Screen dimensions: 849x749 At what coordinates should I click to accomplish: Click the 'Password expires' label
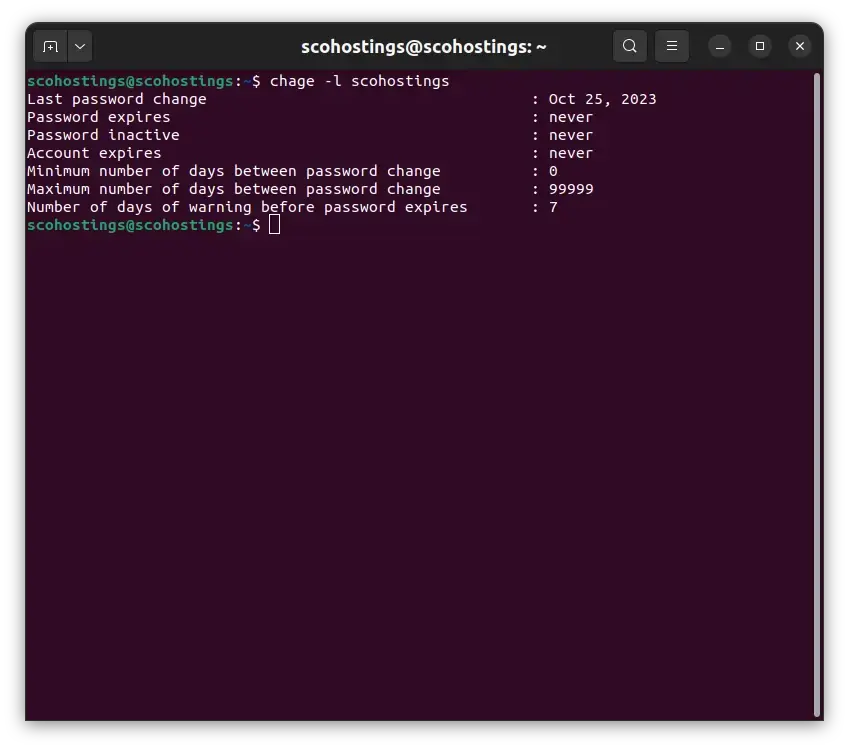pos(99,117)
